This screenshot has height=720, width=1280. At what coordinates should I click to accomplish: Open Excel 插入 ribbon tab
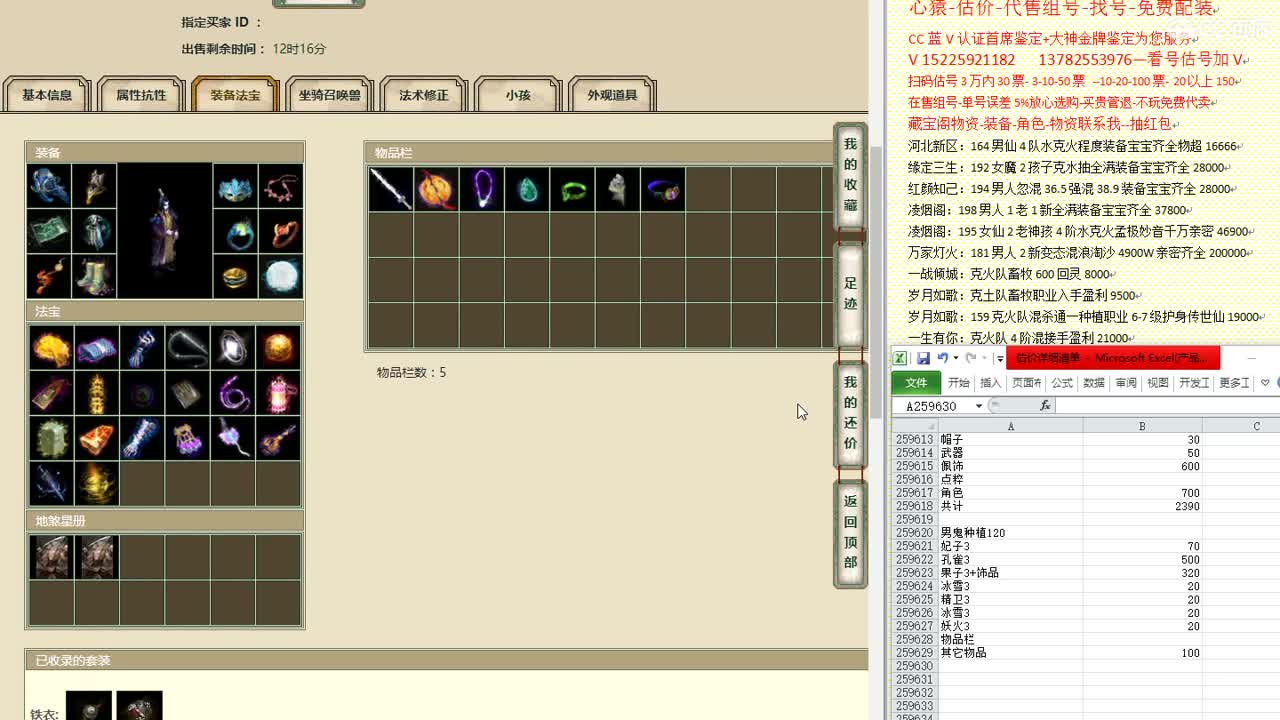pyautogui.click(x=991, y=383)
